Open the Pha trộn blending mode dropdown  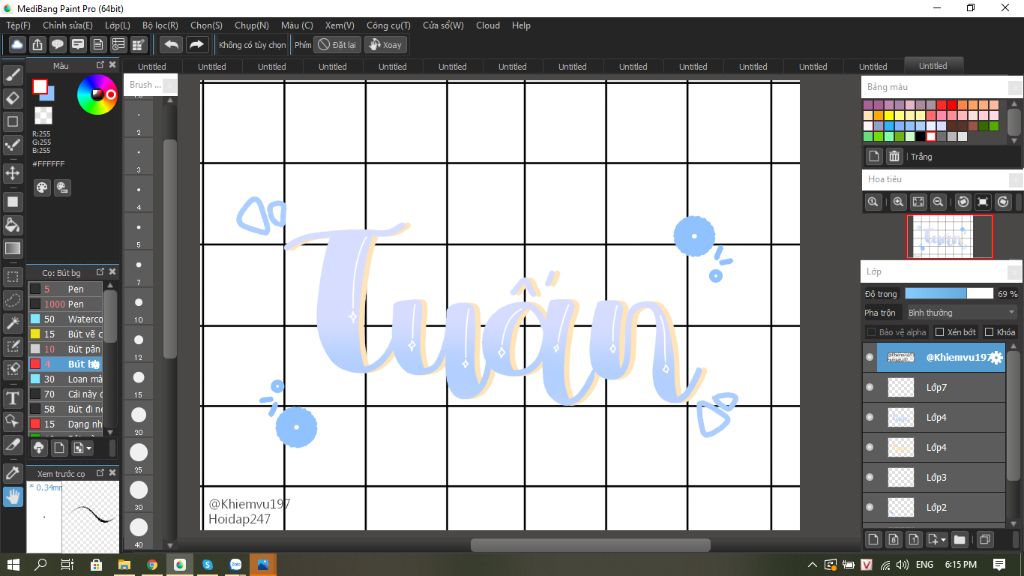[x=961, y=313]
